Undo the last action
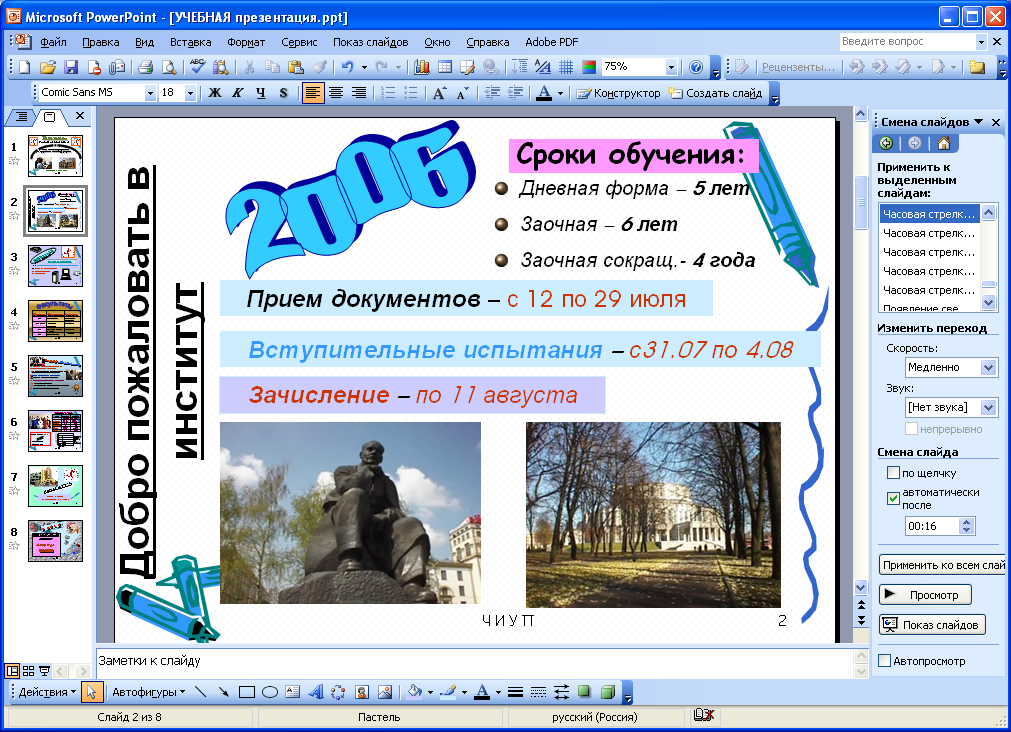This screenshot has height=732, width=1011. click(348, 66)
